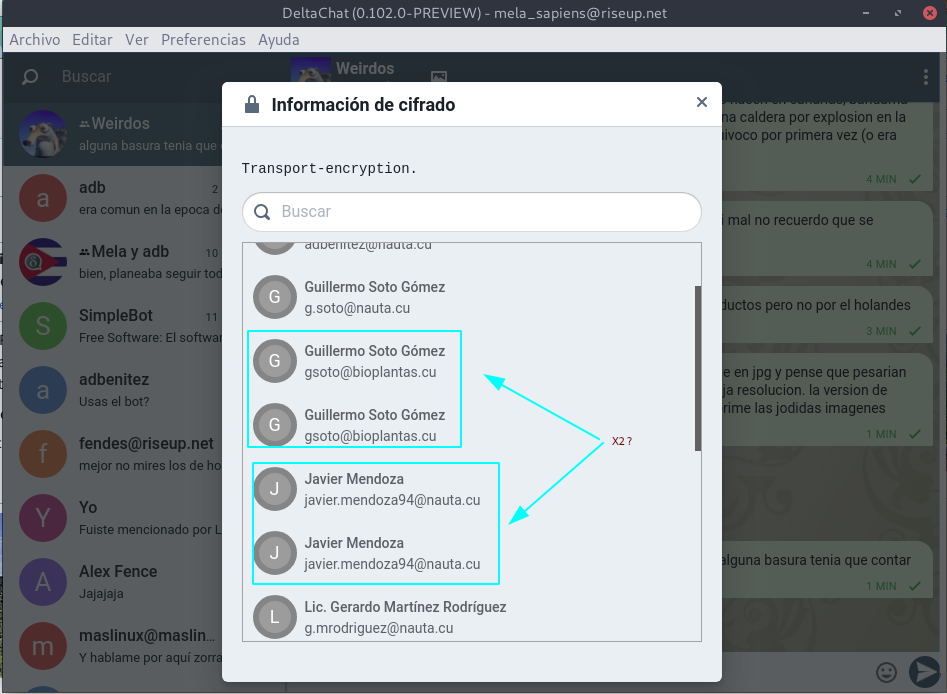Click the orange f avatar of fendes@riseup.net

[x=43, y=454]
